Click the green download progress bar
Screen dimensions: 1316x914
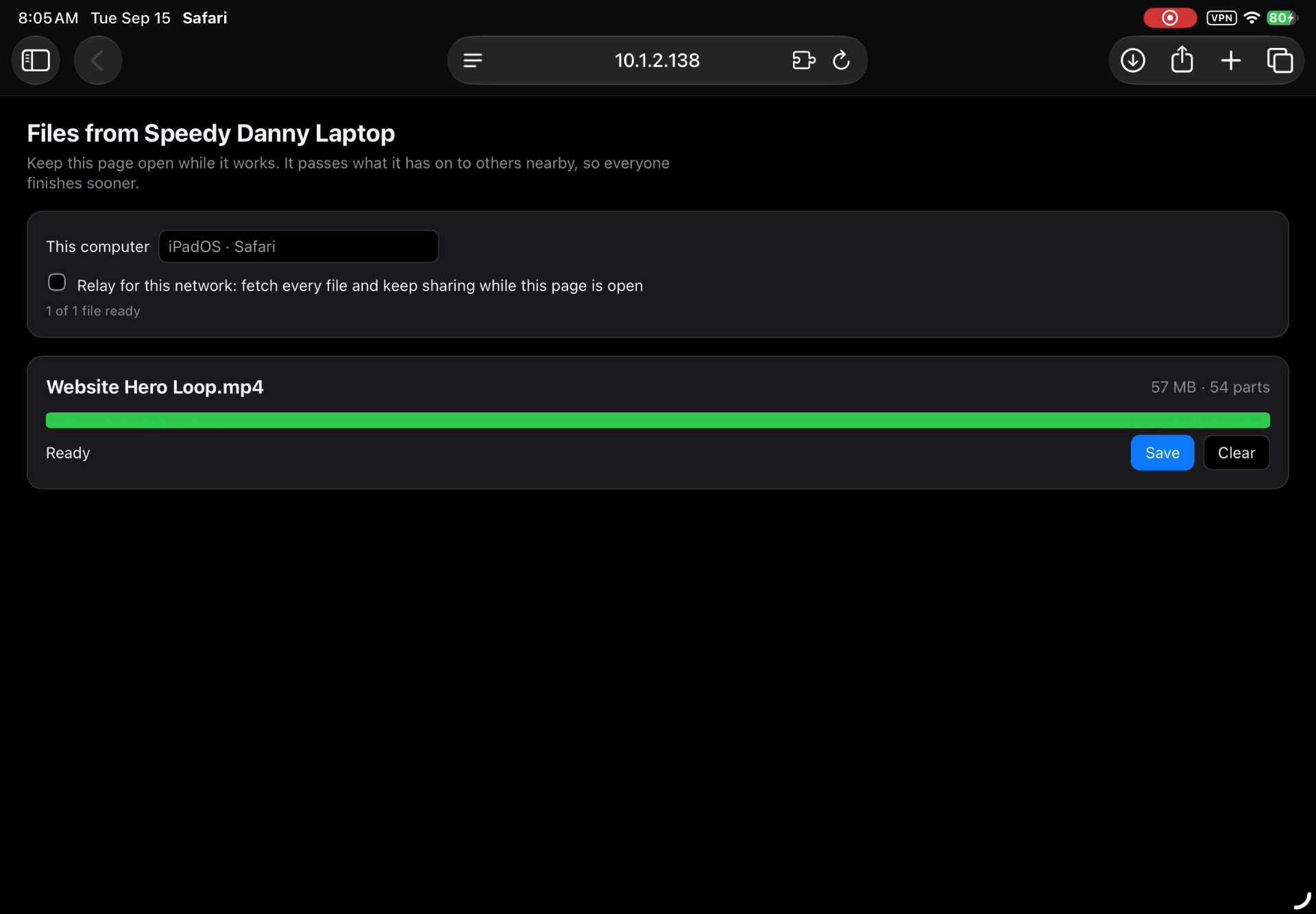pos(657,420)
